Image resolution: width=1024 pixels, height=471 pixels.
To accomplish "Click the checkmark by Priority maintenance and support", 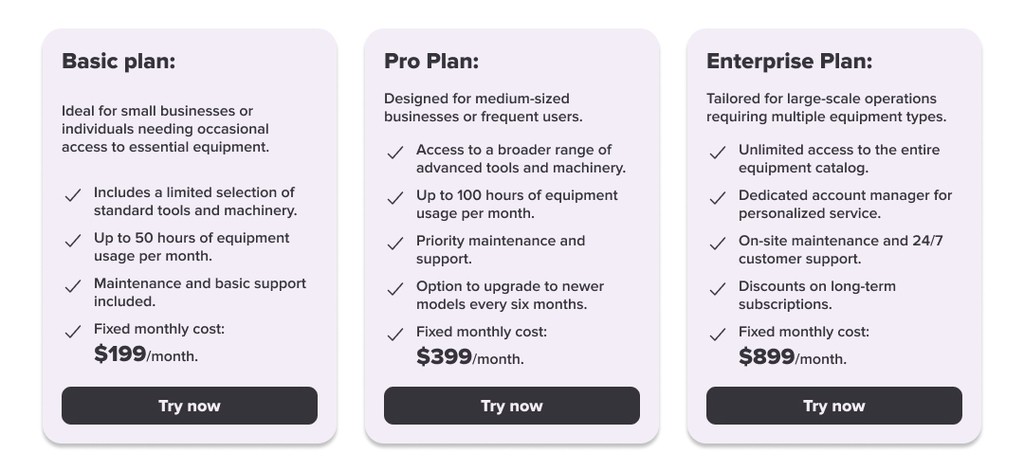I will click(x=395, y=244).
